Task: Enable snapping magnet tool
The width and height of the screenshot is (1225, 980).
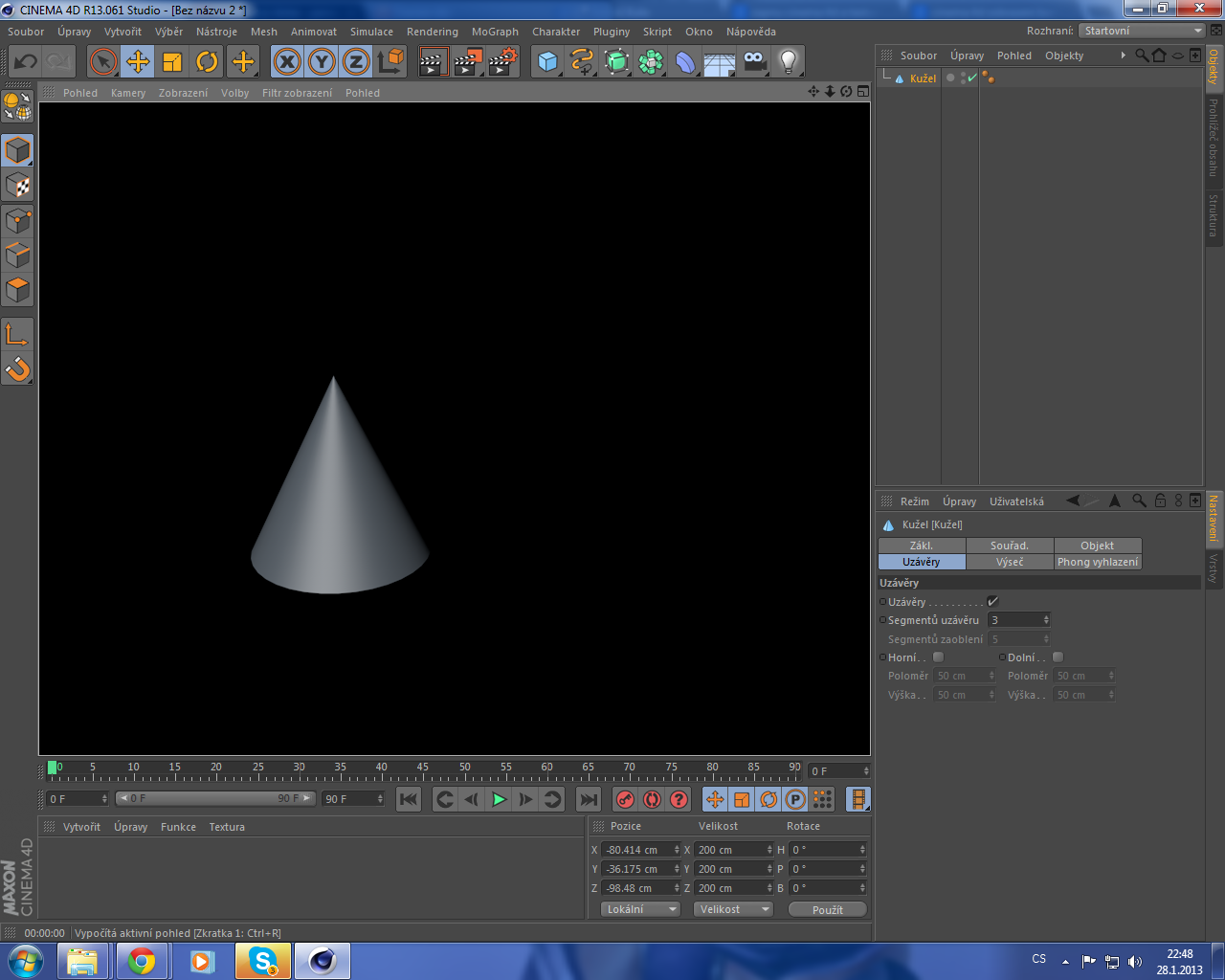Action: [x=17, y=368]
